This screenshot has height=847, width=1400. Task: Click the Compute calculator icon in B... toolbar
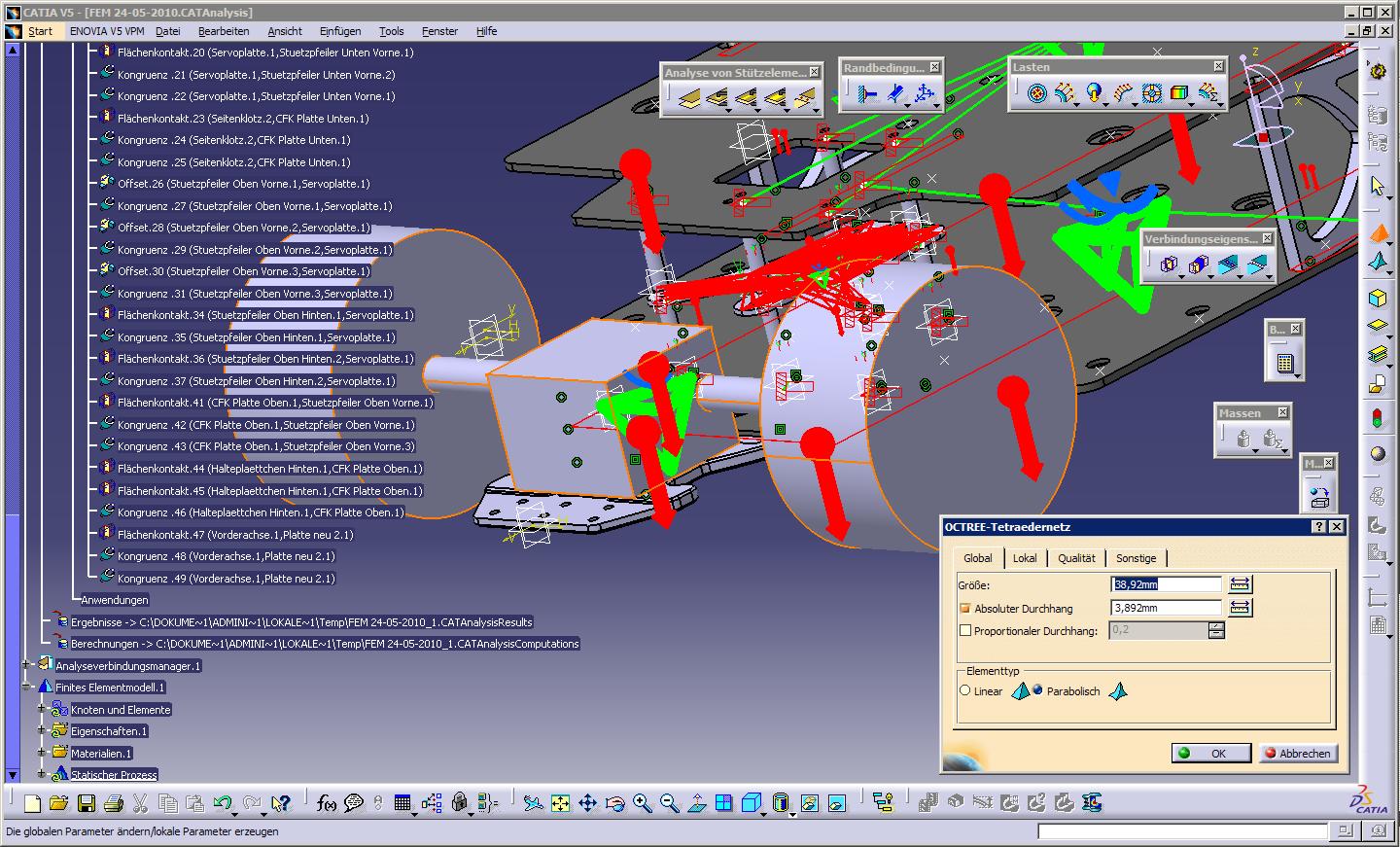tap(1284, 364)
